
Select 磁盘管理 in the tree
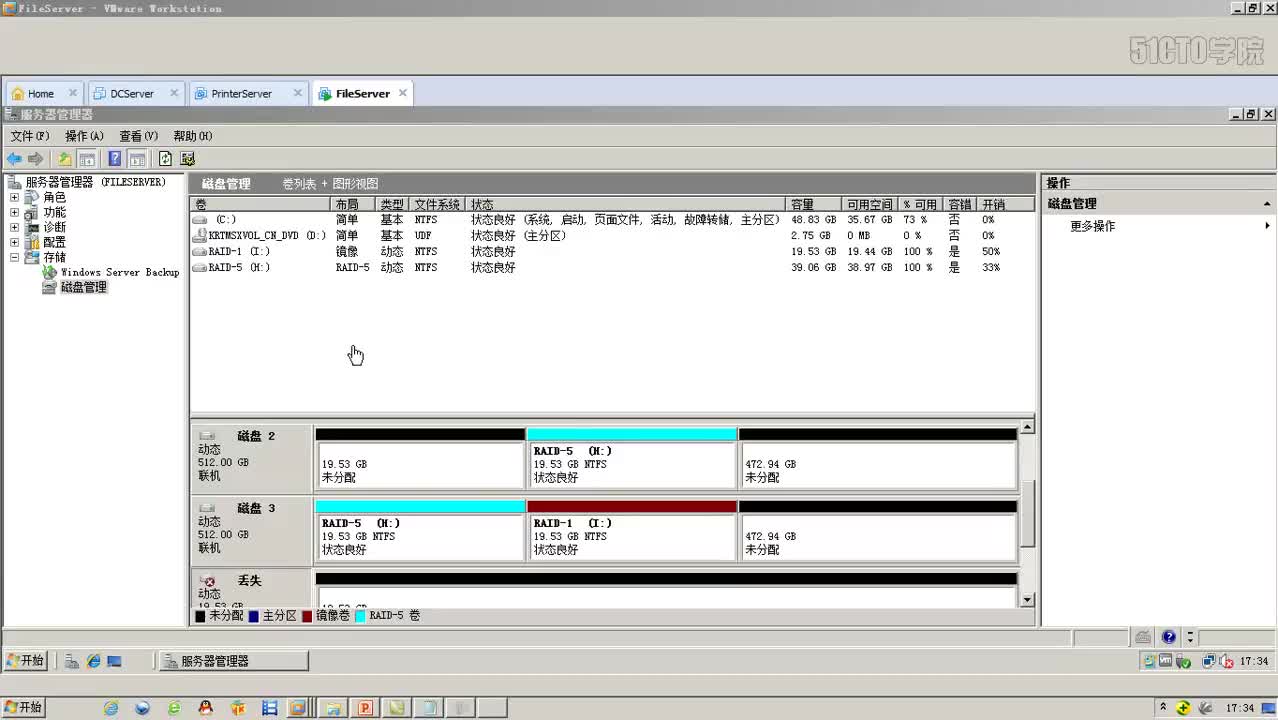(83, 287)
